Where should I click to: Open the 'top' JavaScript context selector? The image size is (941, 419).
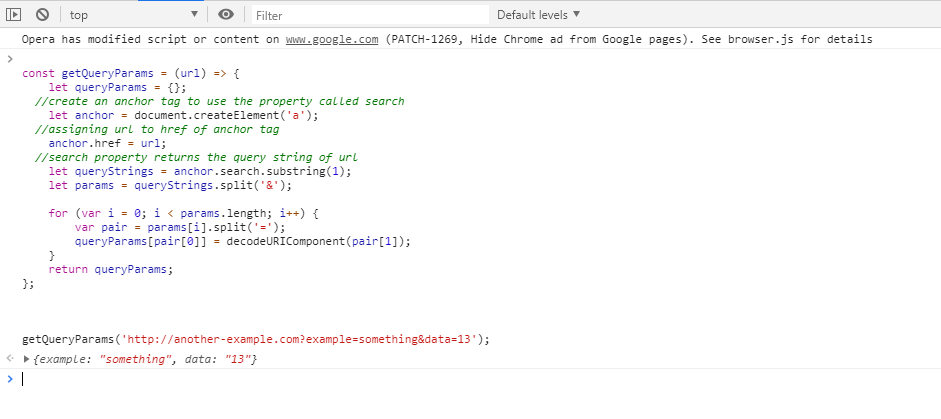[x=134, y=15]
